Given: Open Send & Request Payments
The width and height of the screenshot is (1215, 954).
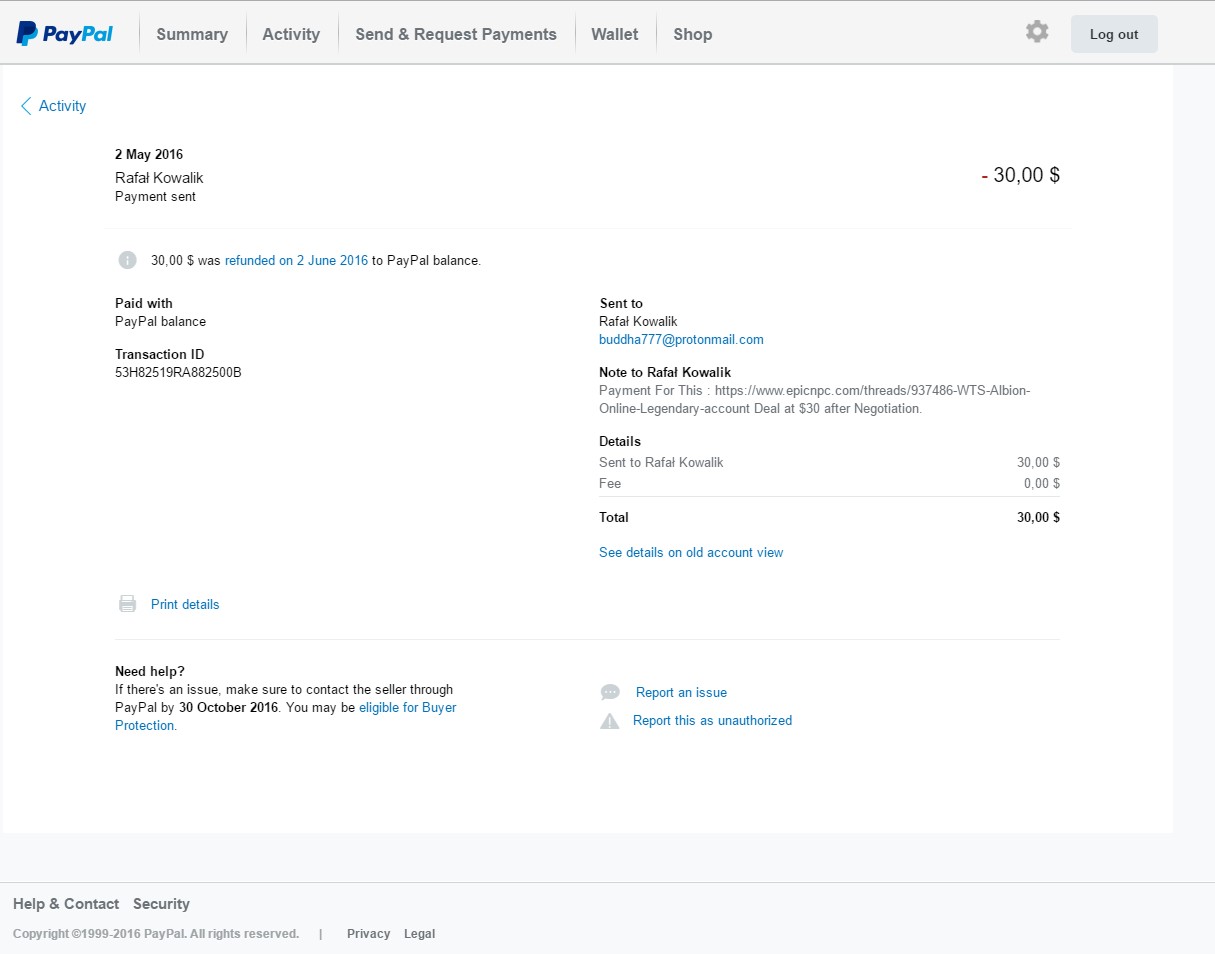Looking at the screenshot, I should [456, 34].
